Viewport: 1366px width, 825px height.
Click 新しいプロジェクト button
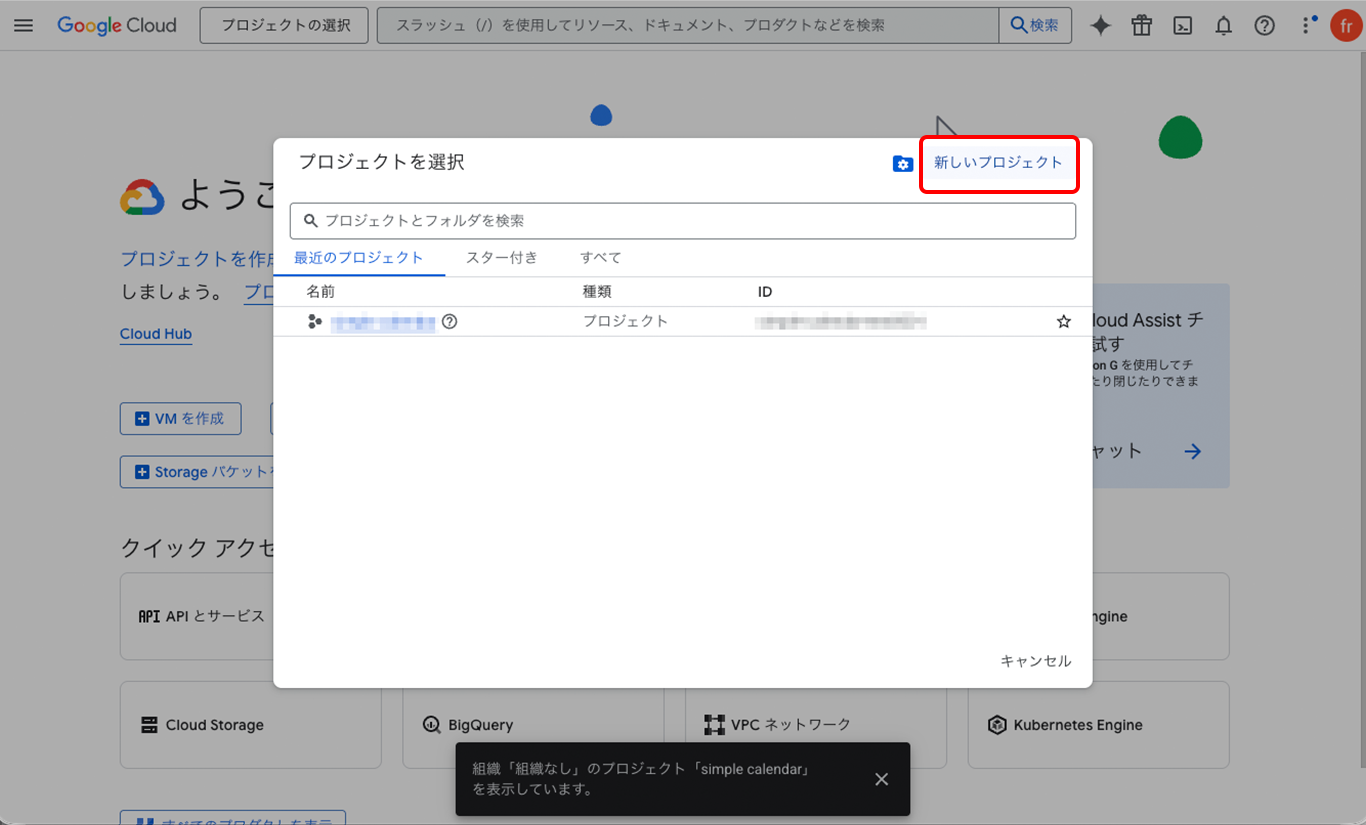tap(998, 163)
